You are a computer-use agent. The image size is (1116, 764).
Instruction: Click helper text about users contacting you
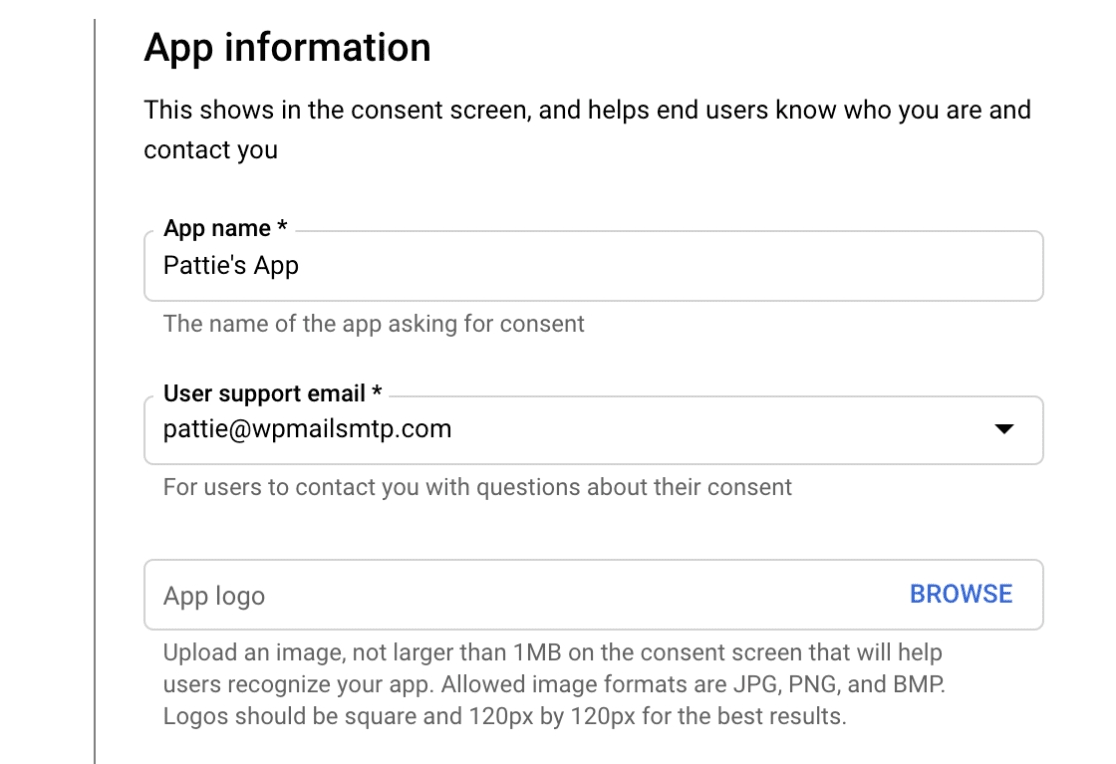click(477, 488)
